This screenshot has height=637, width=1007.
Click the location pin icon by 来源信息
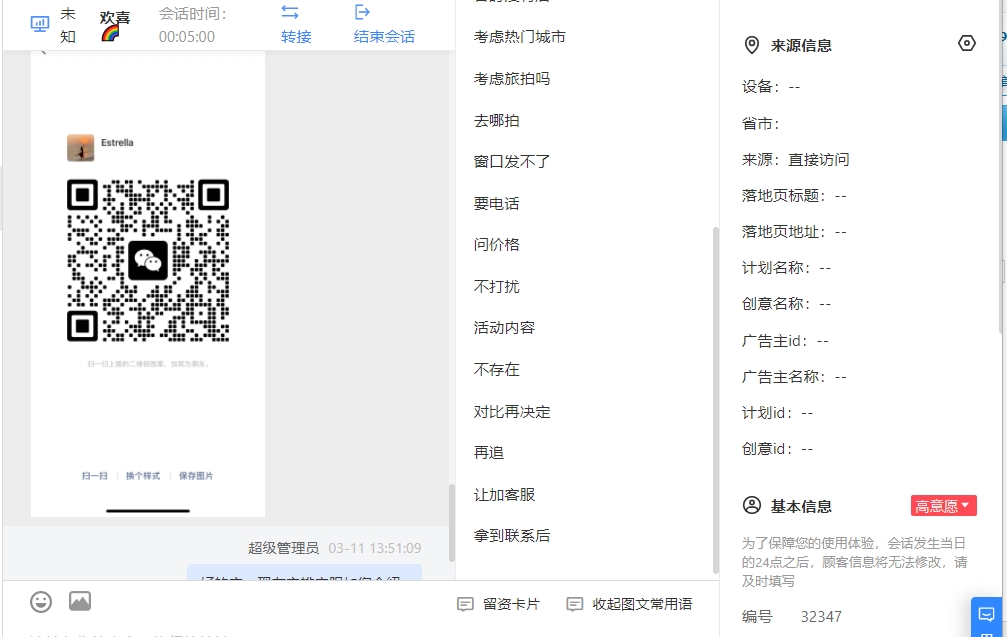[751, 45]
